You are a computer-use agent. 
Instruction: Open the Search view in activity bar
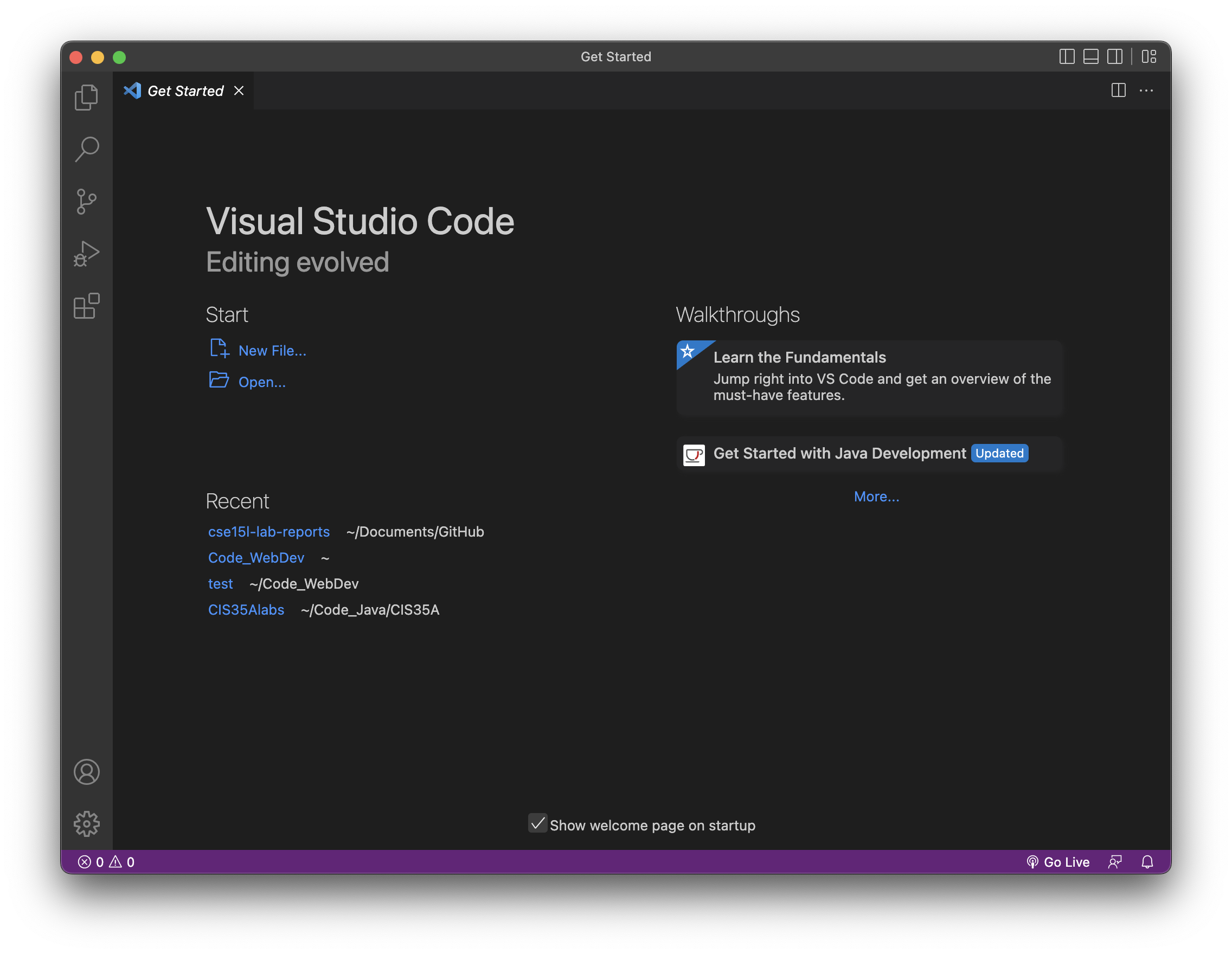pos(86,150)
